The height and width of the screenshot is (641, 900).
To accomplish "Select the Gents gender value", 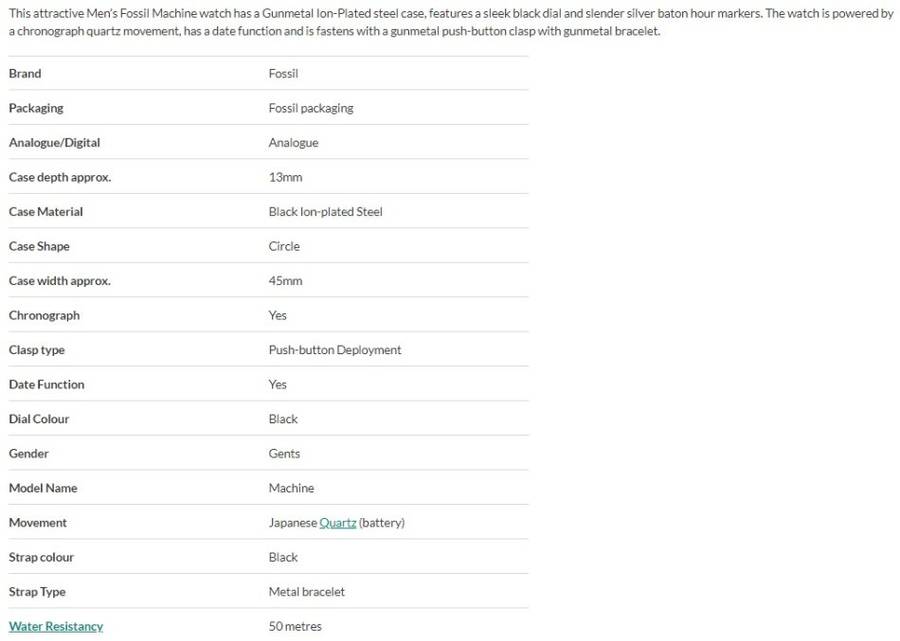I will point(284,454).
